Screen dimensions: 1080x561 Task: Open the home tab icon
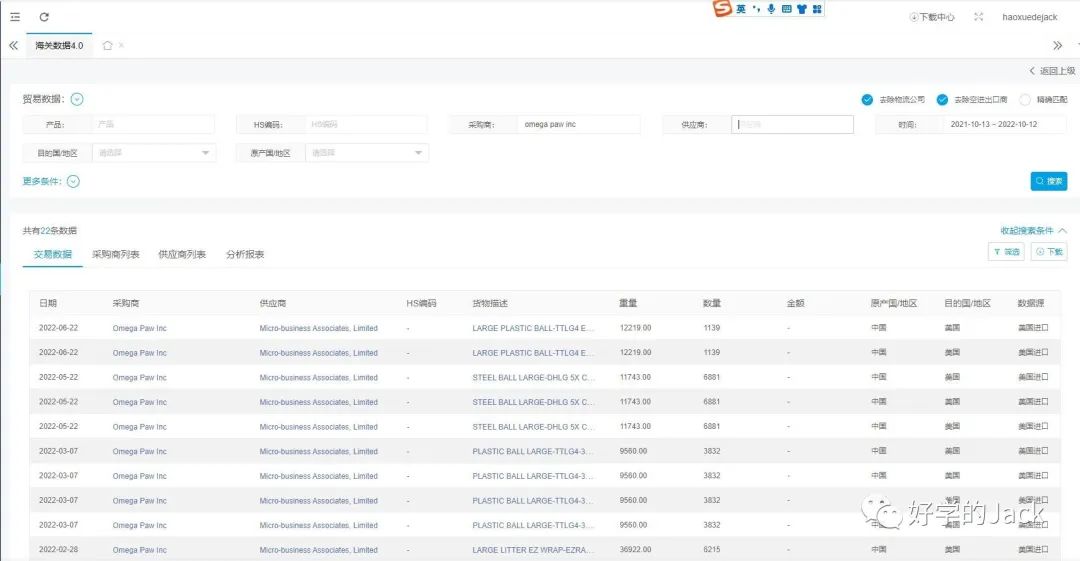pos(107,45)
